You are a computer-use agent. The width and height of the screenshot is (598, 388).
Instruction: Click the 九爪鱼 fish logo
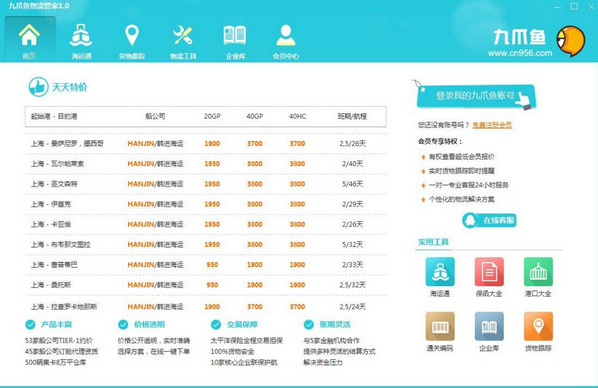(571, 40)
